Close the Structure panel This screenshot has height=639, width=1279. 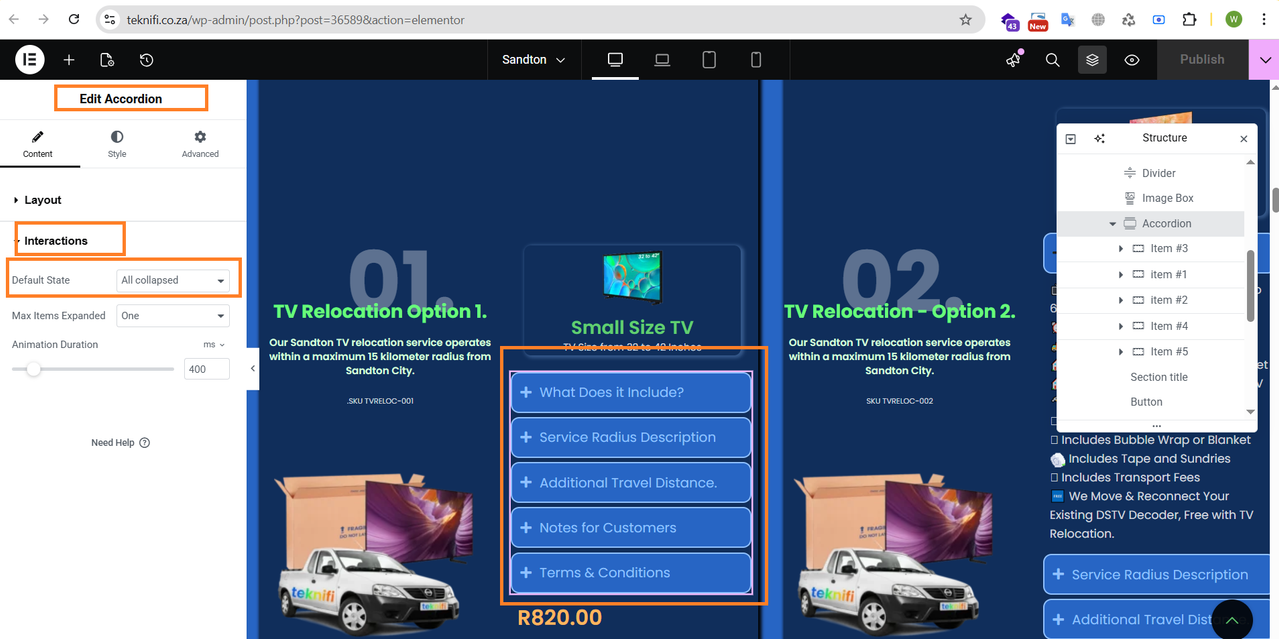pyautogui.click(x=1244, y=139)
